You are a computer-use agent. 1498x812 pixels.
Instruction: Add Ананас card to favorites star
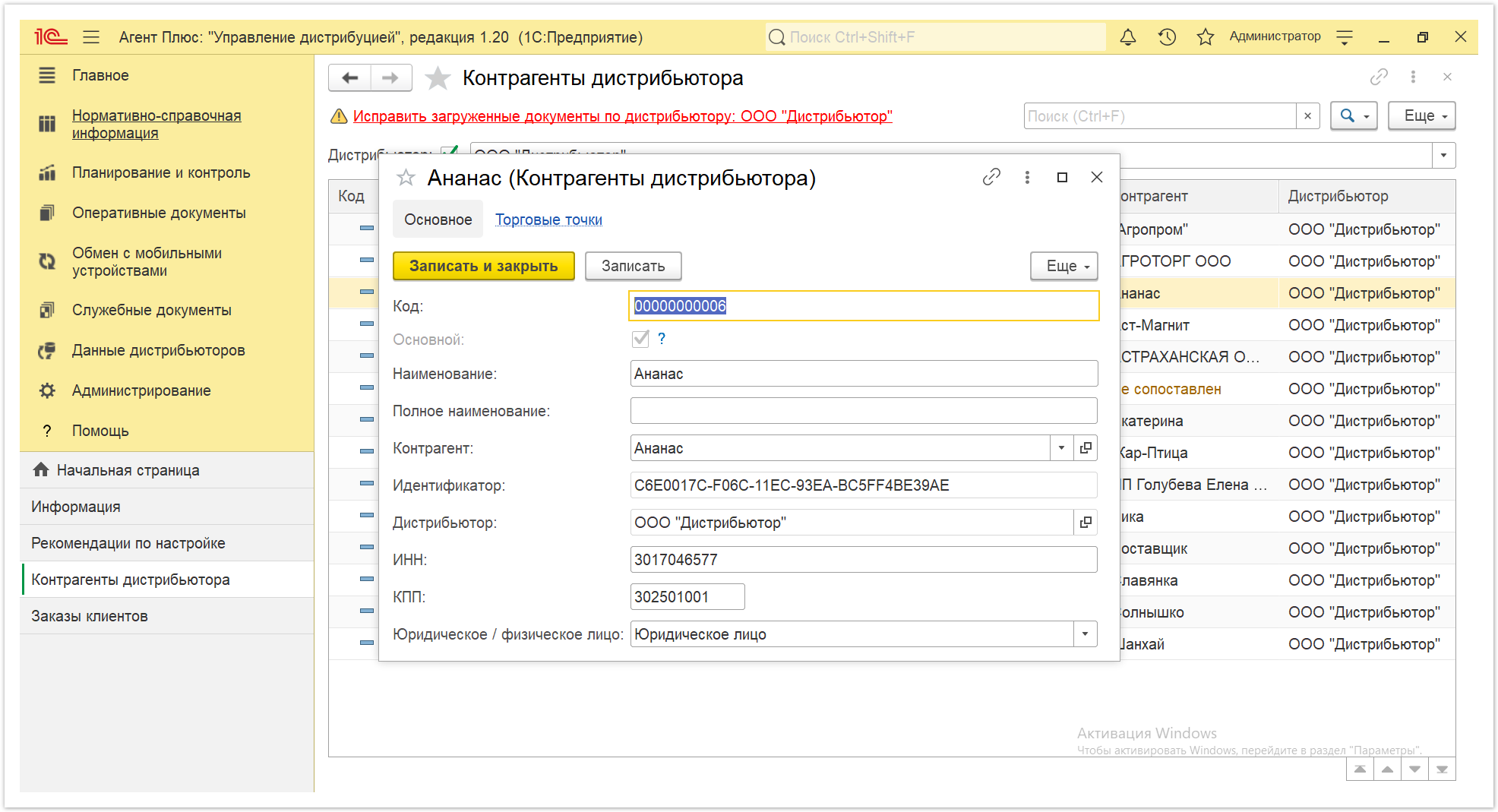click(x=406, y=178)
